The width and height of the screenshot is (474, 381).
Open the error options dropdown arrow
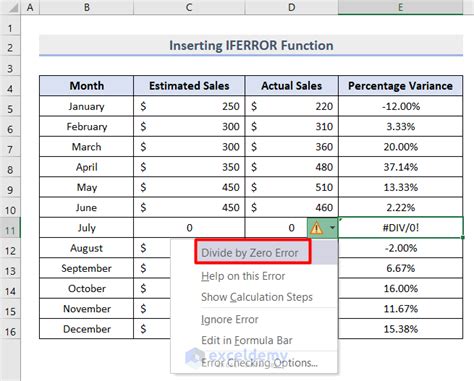332,228
